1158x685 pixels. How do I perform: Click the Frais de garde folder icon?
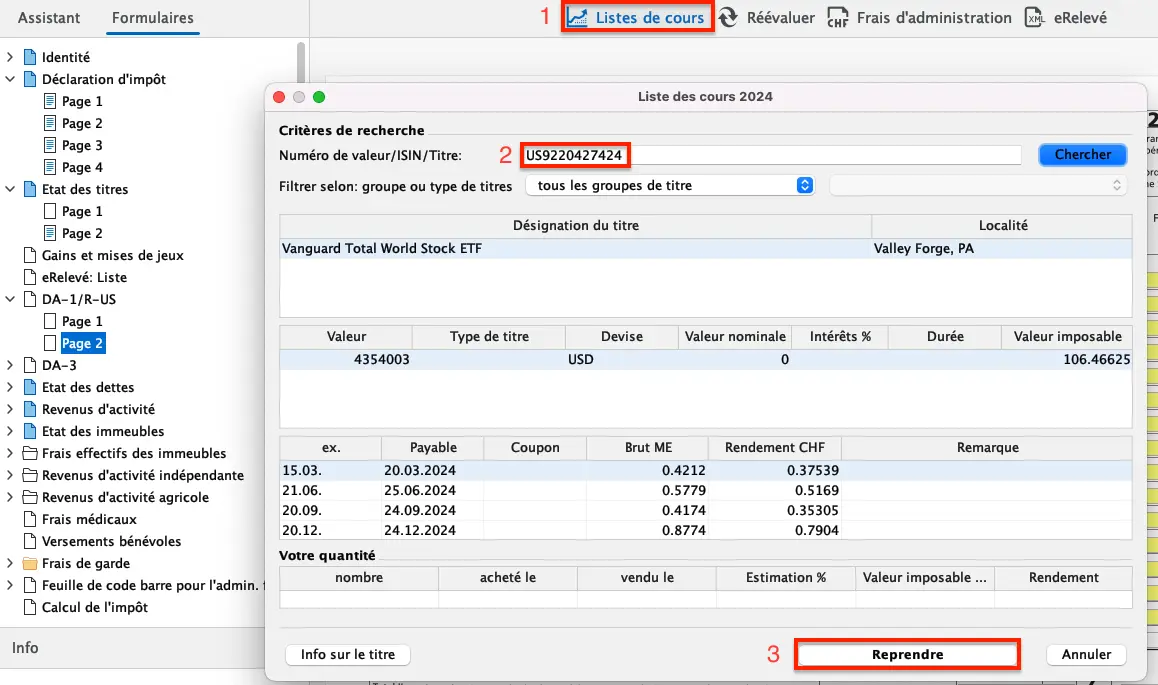pyautogui.click(x=30, y=563)
